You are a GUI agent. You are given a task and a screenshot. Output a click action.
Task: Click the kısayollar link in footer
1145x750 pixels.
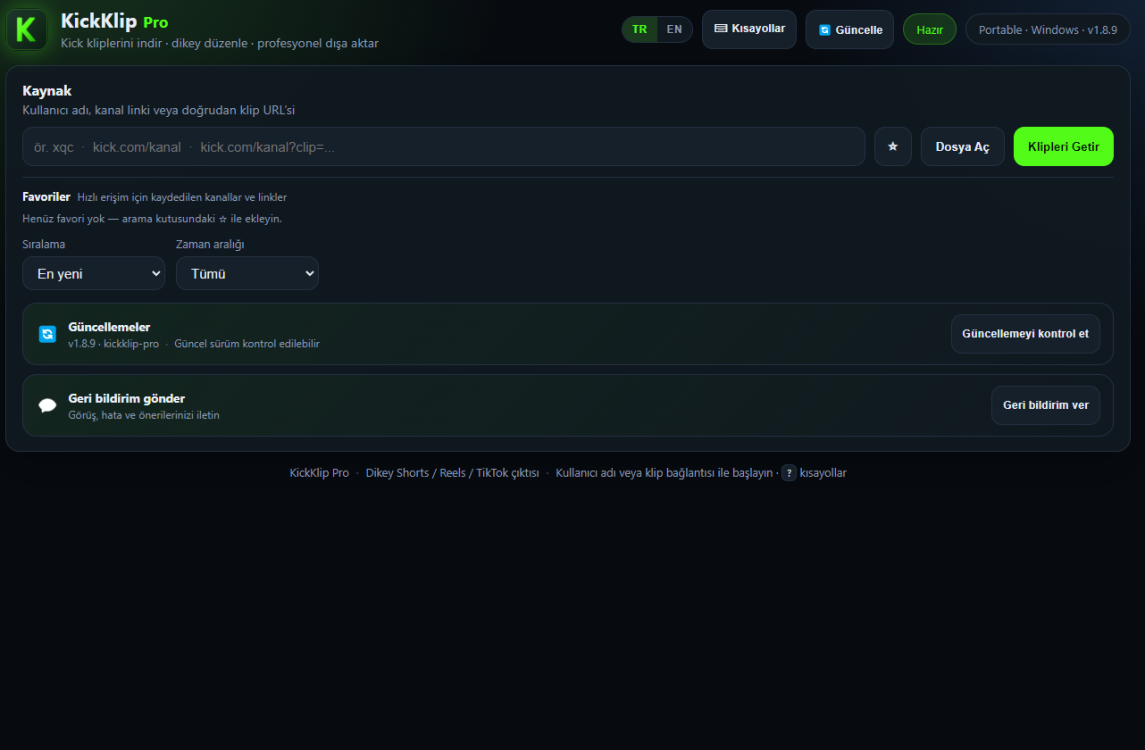click(823, 473)
